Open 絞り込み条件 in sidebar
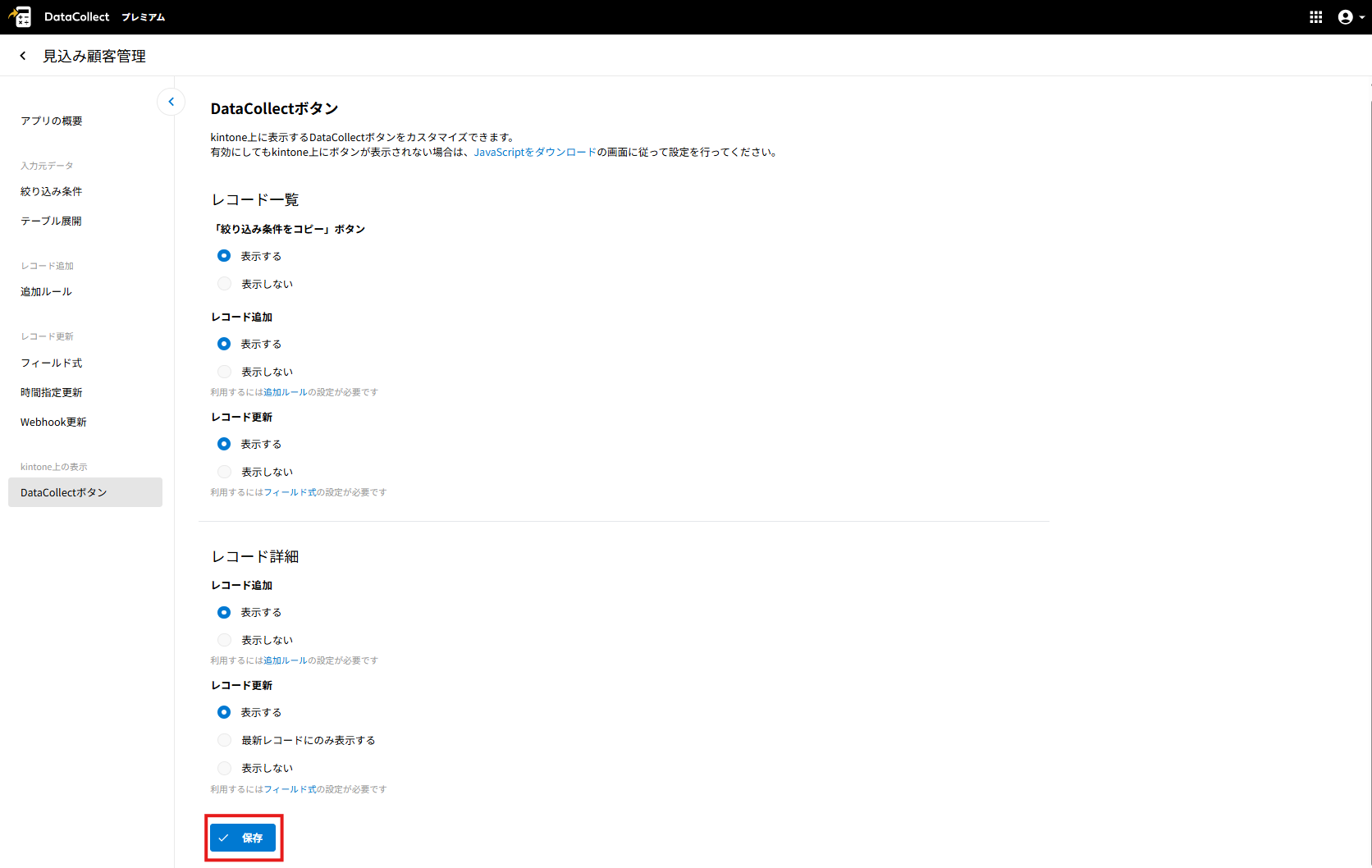This screenshot has width=1372, height=868. 52,191
